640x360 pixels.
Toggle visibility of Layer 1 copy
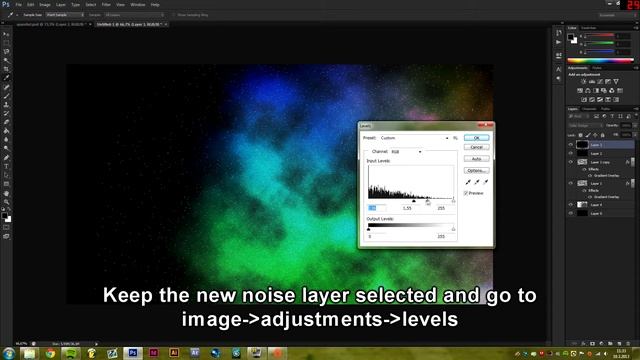pyautogui.click(x=571, y=162)
